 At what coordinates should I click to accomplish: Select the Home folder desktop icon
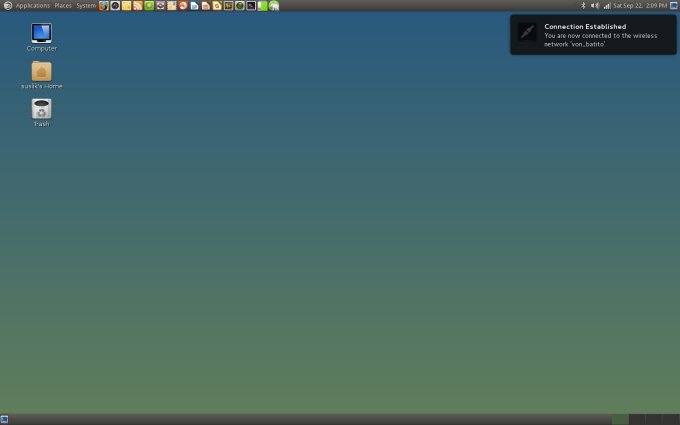click(42, 75)
